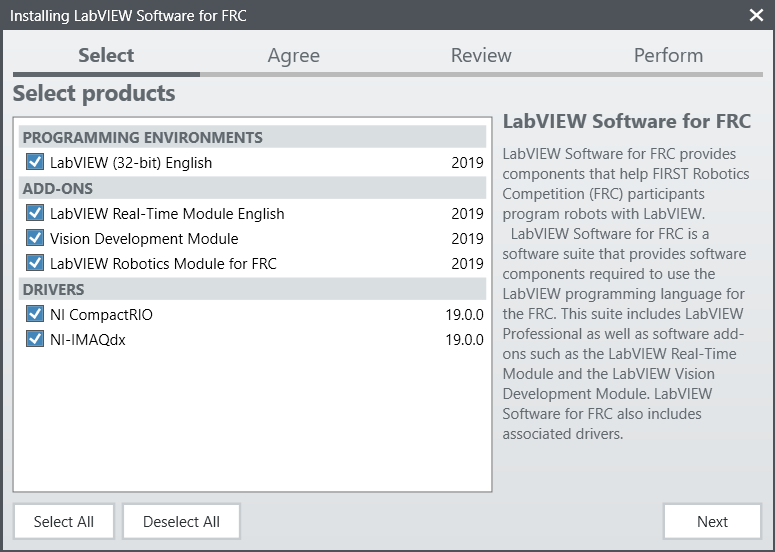Uncheck NI CompactRIO driver checkbox
Viewport: 775px width, 552px height.
pos(35,314)
